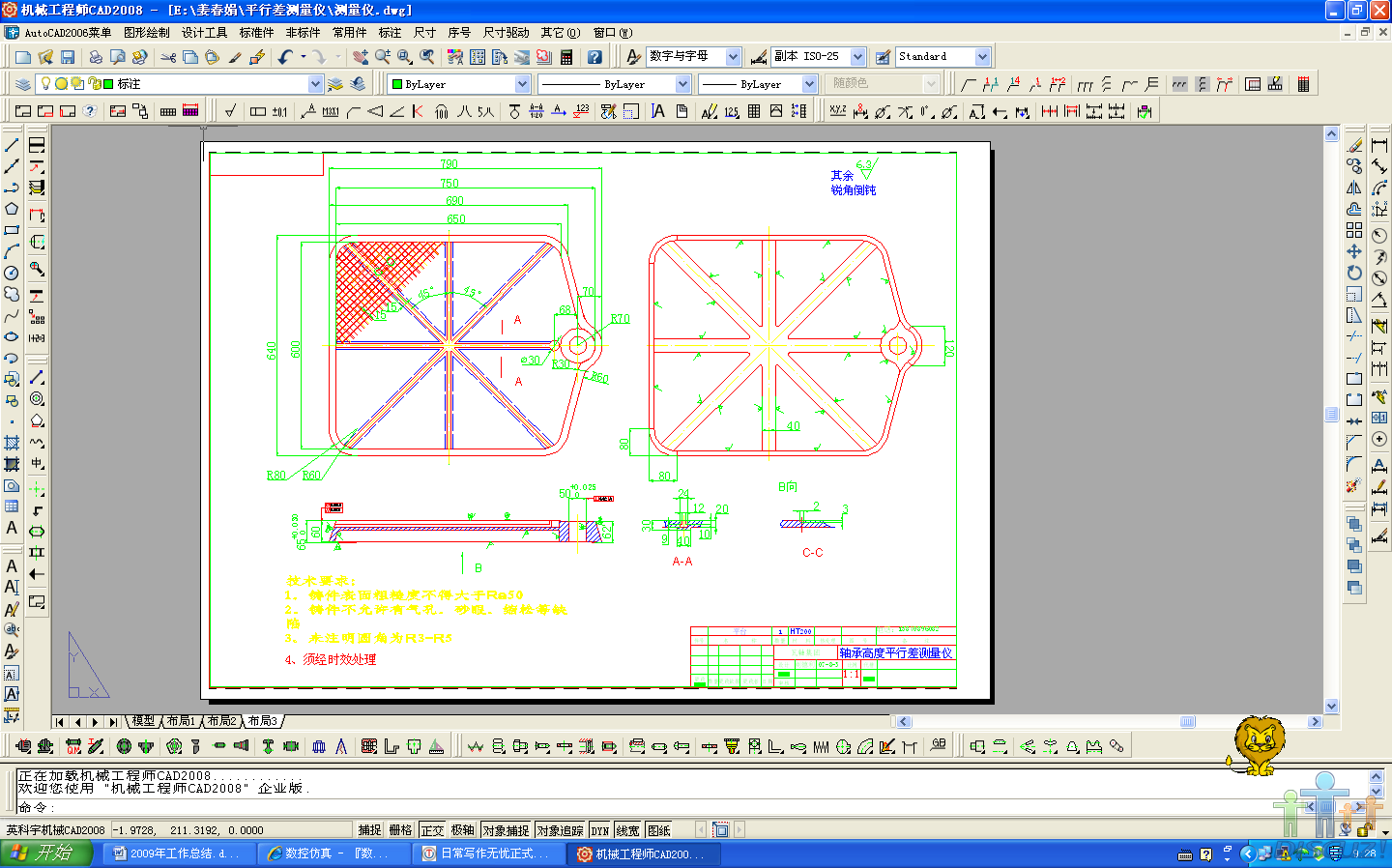Click the multiline text A tool

coord(12,528)
